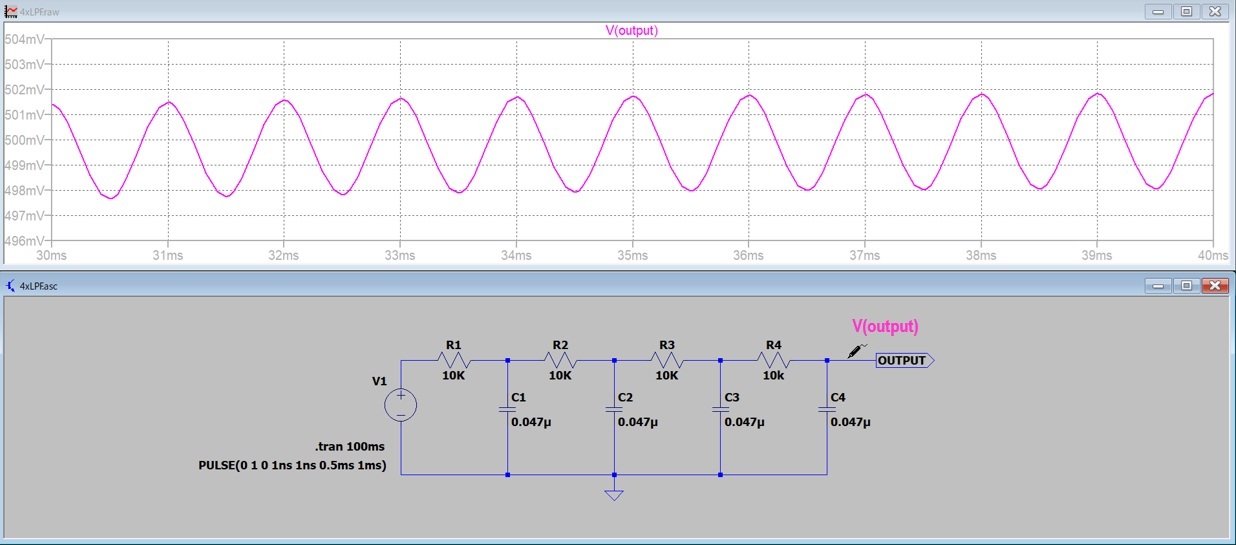Select the C4 capacitor symbol

[827, 409]
